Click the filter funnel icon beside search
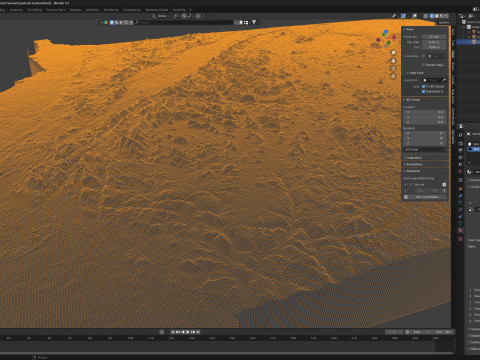Viewport: 480px width, 360px height. [254, 23]
